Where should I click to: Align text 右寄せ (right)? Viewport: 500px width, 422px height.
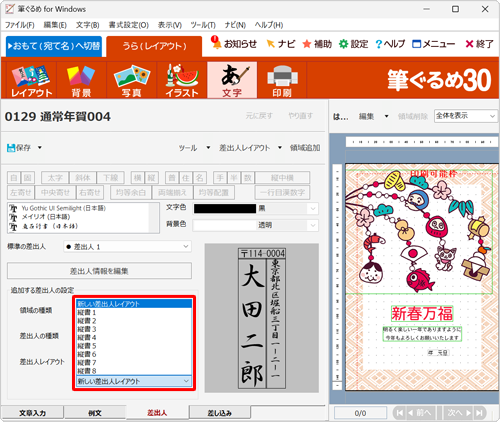tap(90, 192)
